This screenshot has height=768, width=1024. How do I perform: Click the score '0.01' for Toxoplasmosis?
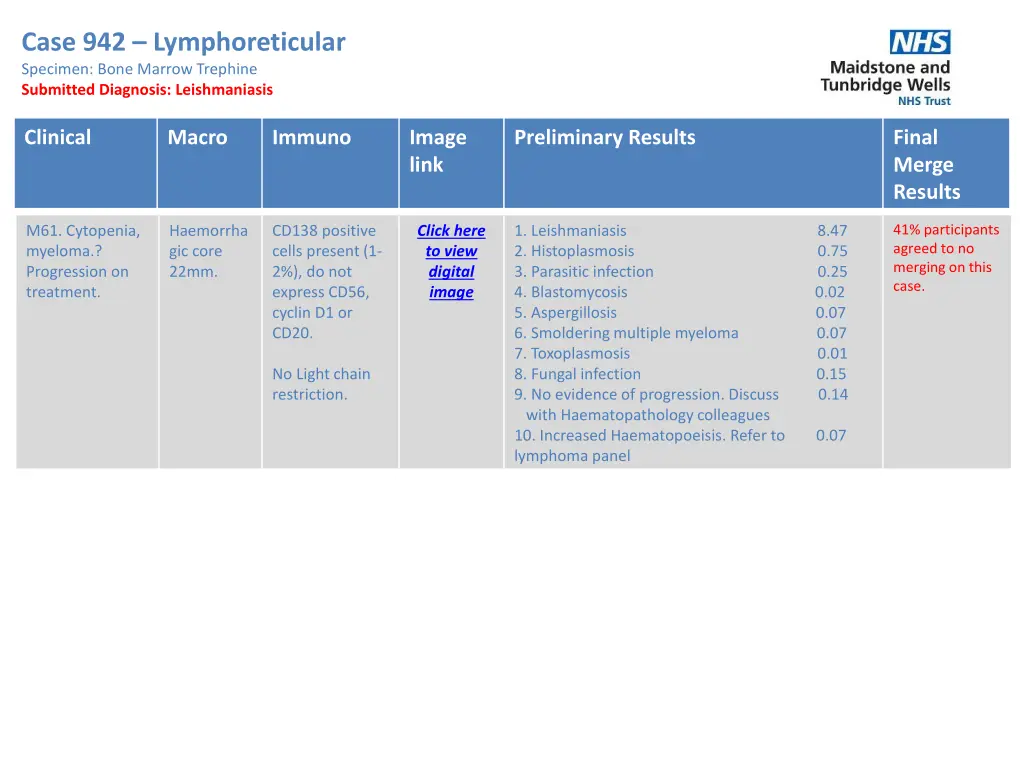(832, 353)
